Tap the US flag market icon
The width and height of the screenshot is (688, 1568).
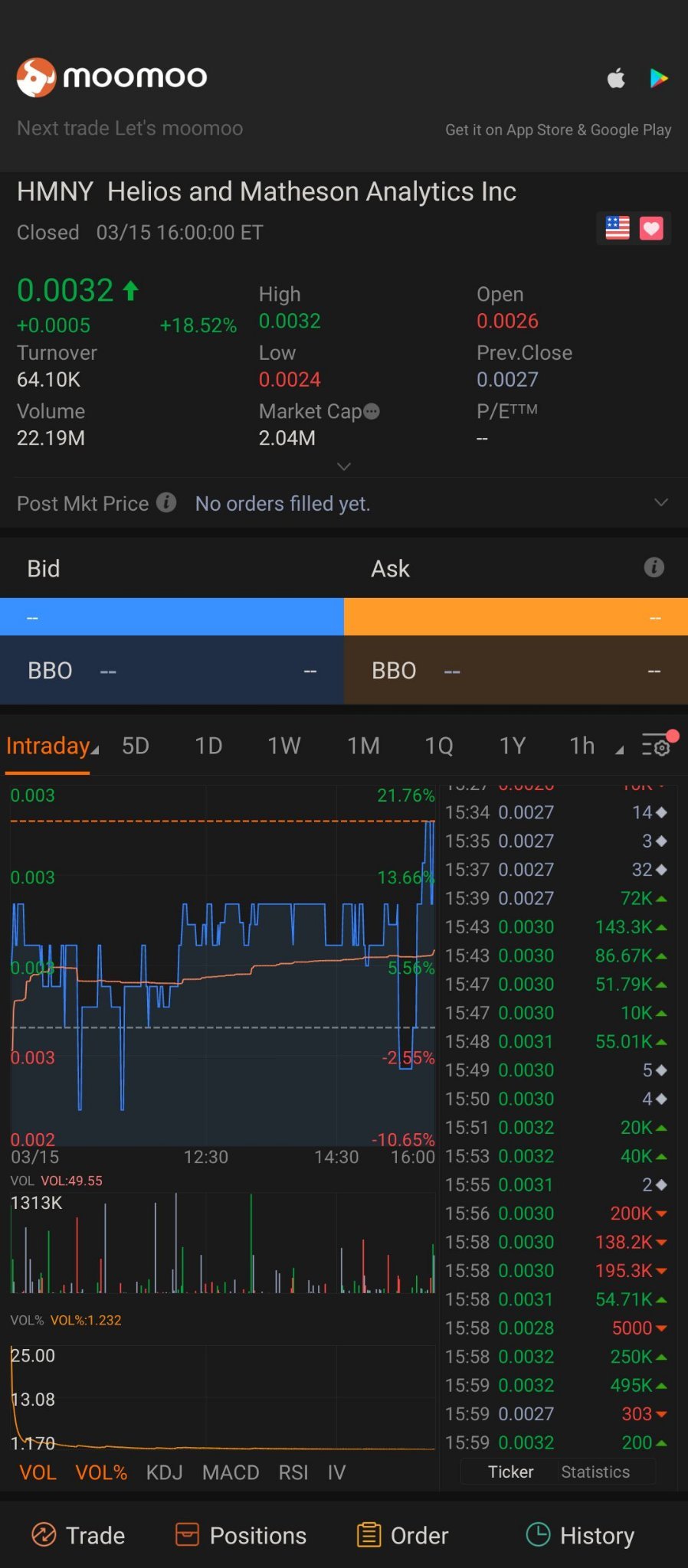[x=618, y=228]
